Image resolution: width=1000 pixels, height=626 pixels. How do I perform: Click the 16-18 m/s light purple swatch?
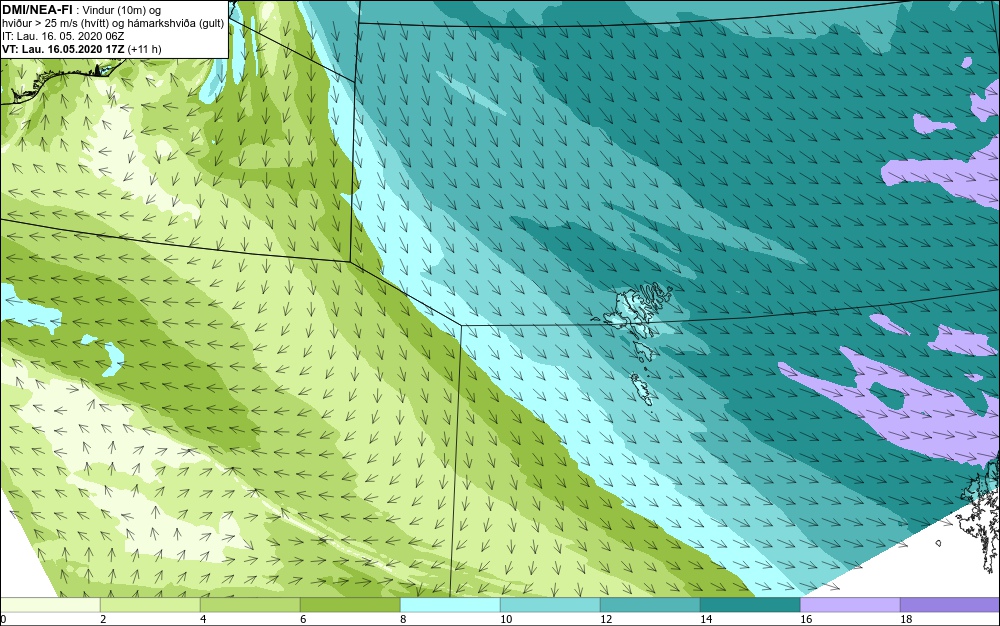pos(850,604)
